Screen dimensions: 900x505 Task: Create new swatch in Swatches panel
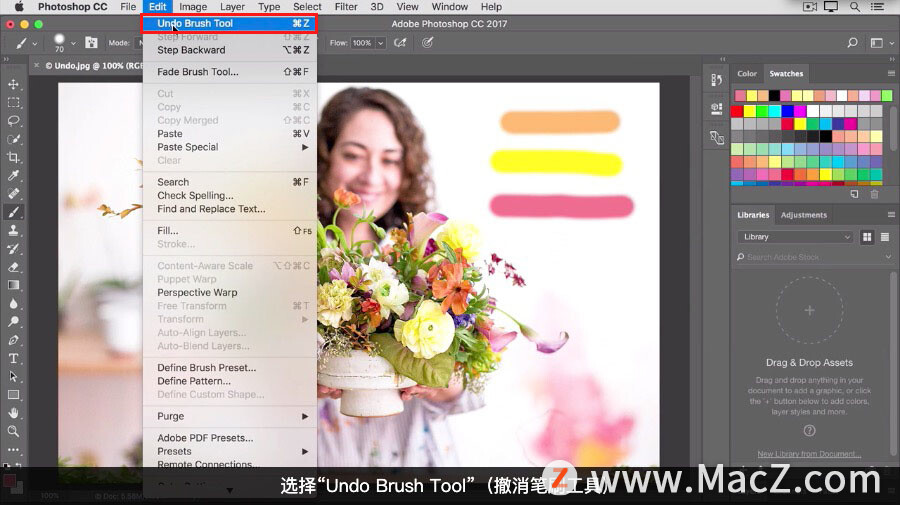(x=854, y=194)
